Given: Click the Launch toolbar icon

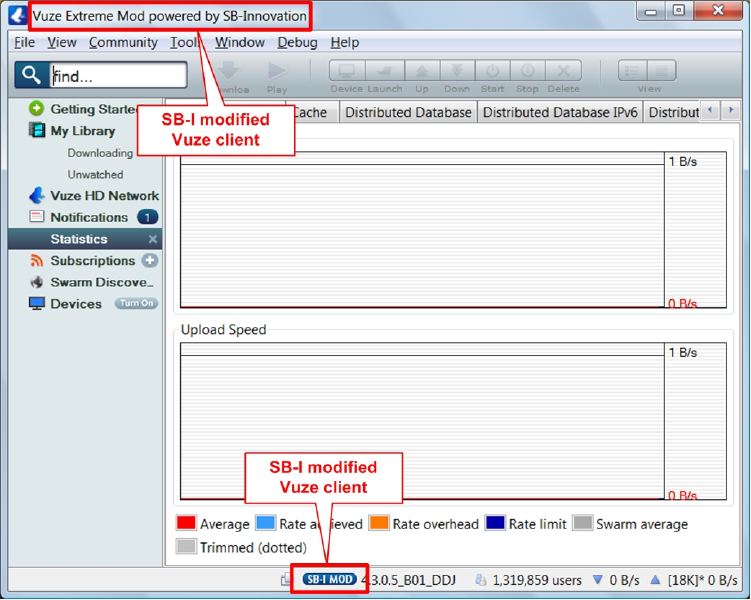Looking at the screenshot, I should pos(385,70).
